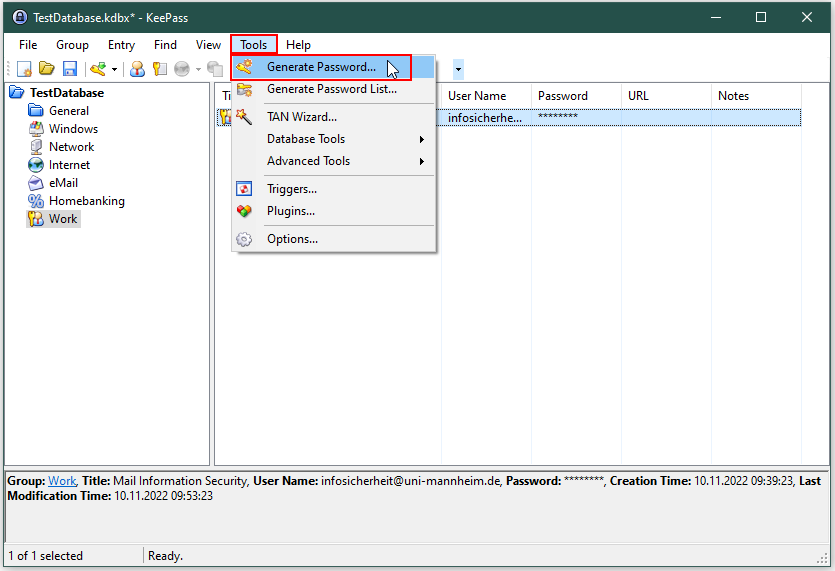835x571 pixels.
Task: Select the Work group
Action: pos(63,219)
